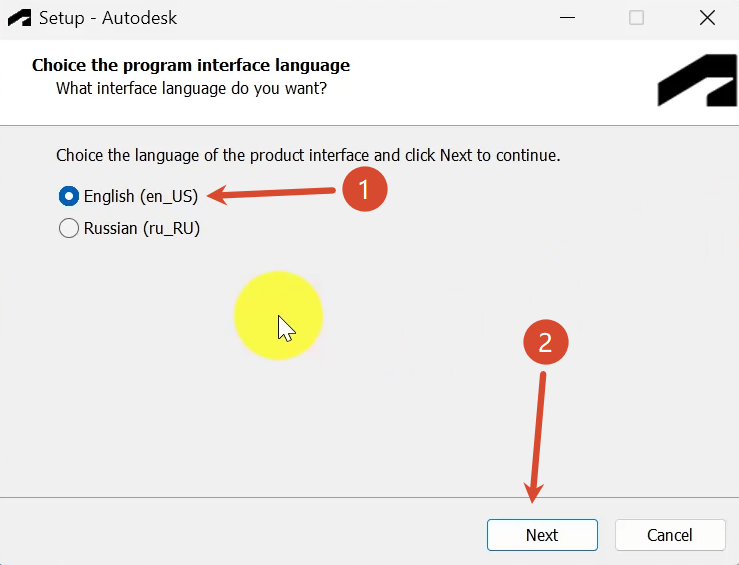Screen dimensions: 739x565
Task: Select the Russian (ru_RU) radio button
Action: pos(69,228)
